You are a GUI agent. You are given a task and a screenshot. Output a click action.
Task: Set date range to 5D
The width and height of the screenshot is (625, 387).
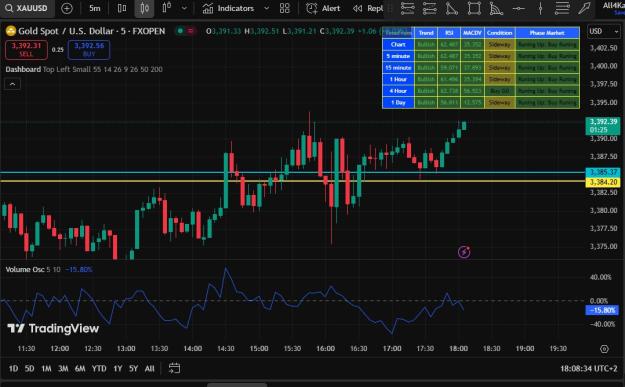tap(29, 369)
